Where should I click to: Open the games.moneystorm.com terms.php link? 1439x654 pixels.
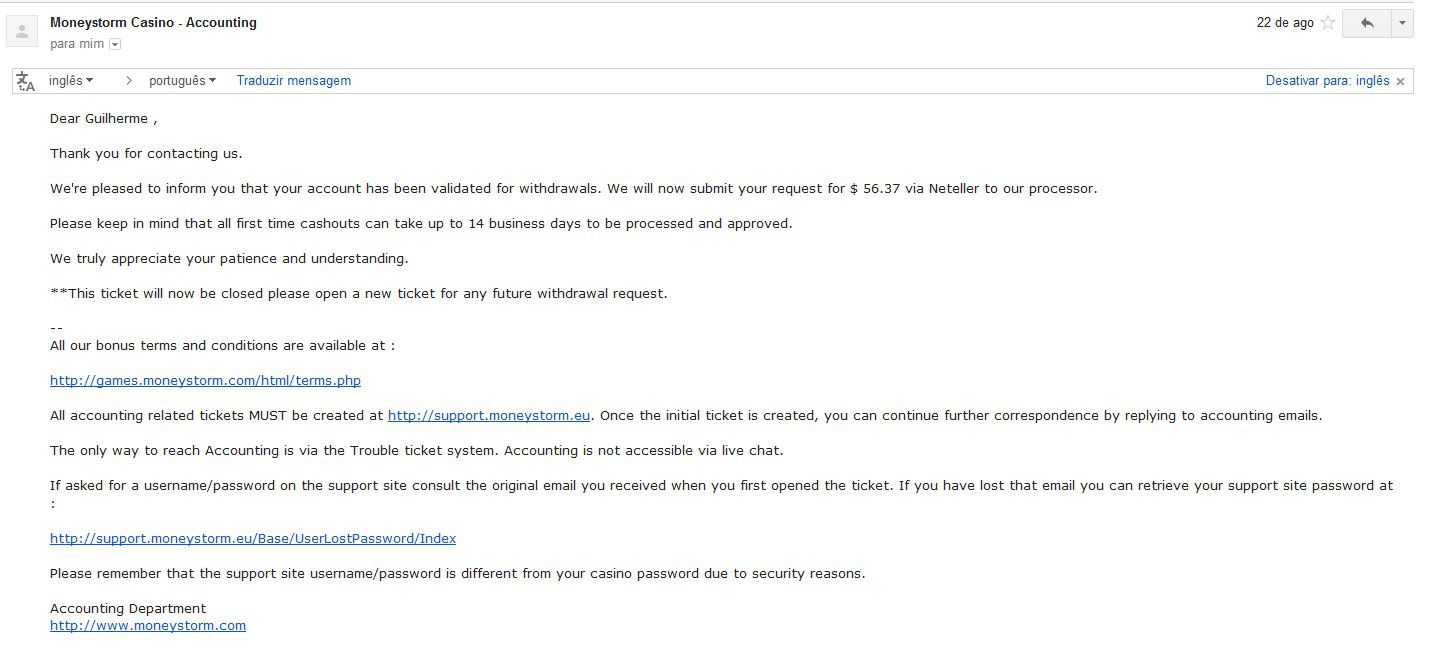point(205,381)
